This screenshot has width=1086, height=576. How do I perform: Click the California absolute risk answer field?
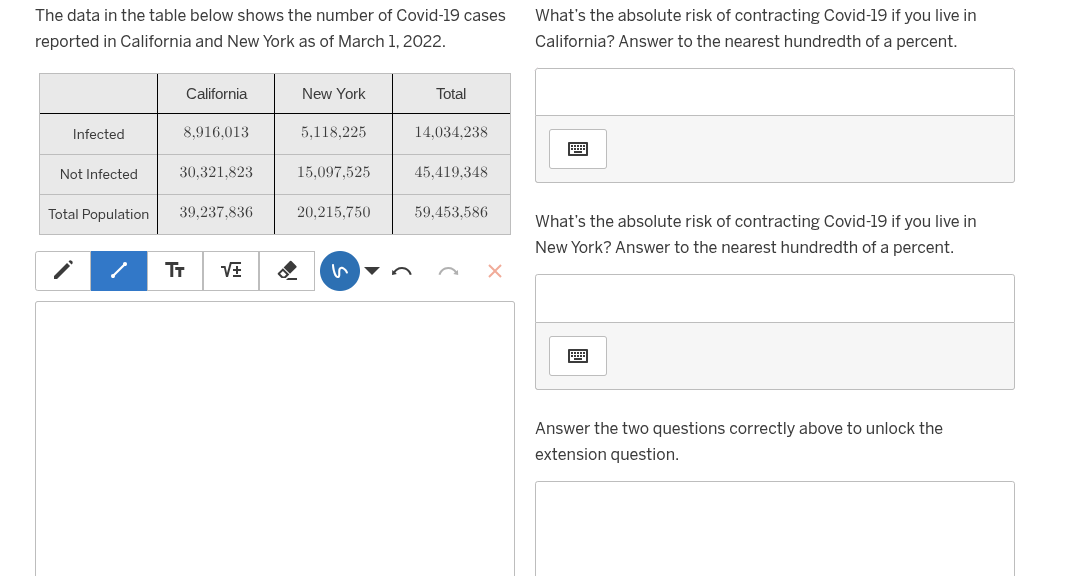[x=774, y=91]
